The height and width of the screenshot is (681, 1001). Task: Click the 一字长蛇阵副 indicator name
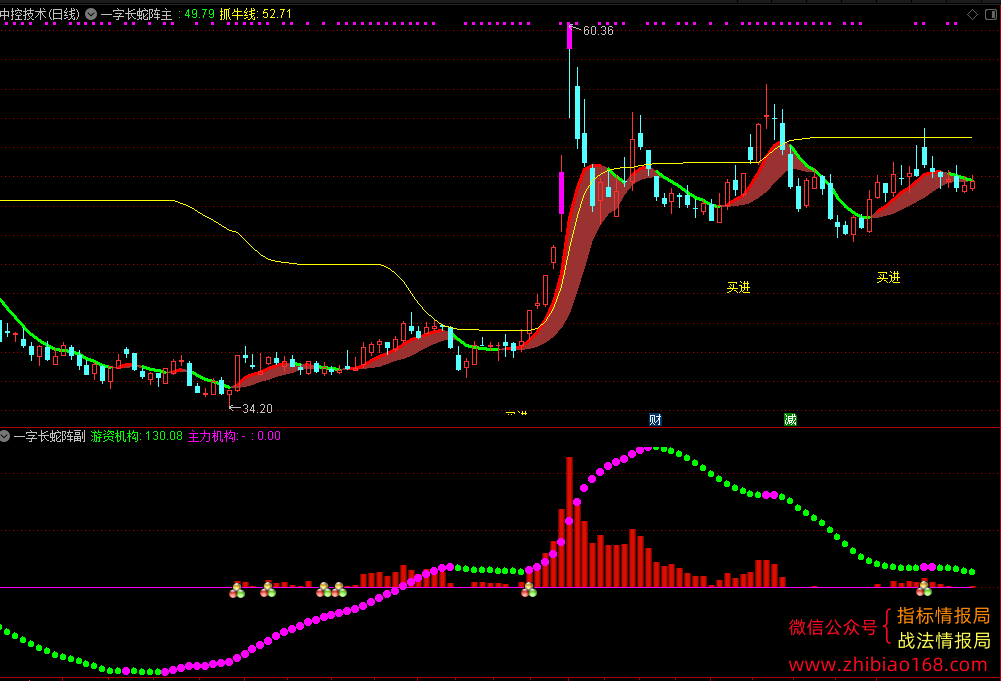[x=49, y=436]
